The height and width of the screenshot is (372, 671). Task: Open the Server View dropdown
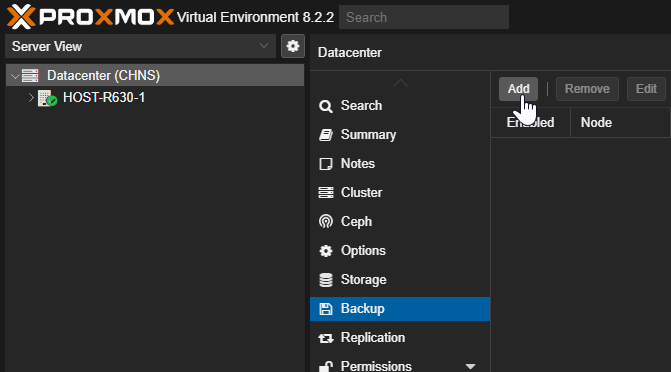point(140,46)
